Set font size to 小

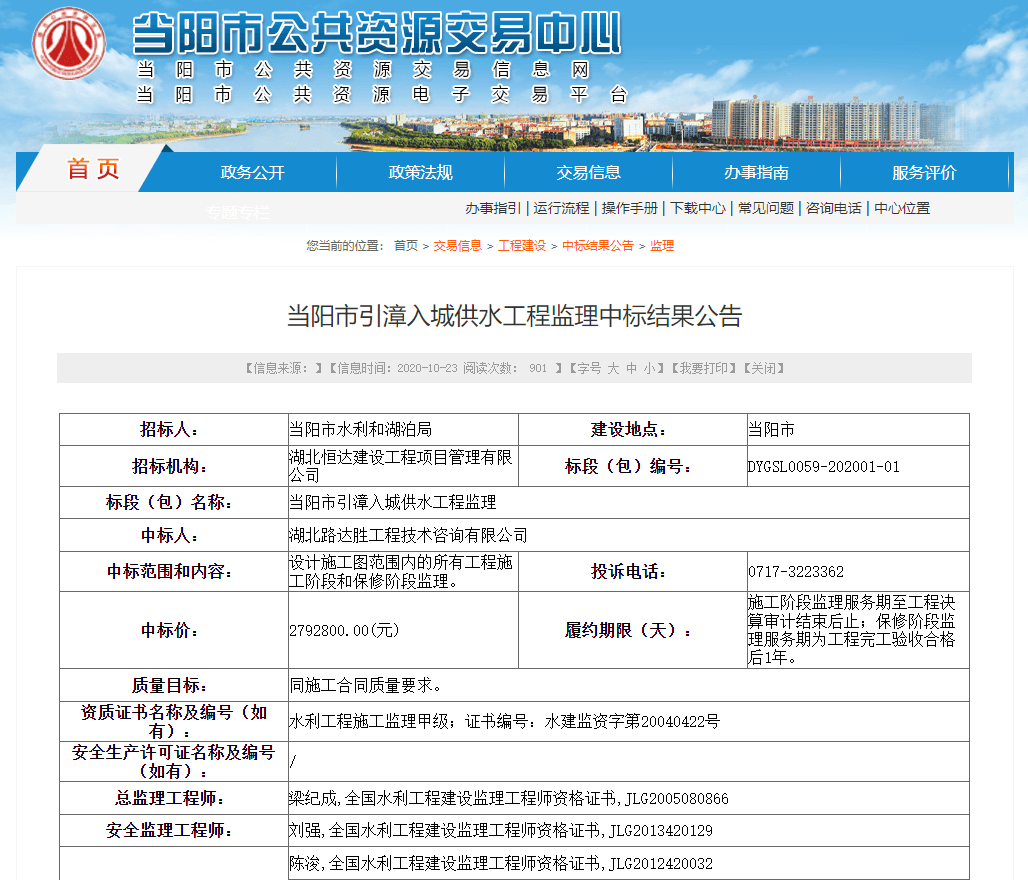649,368
